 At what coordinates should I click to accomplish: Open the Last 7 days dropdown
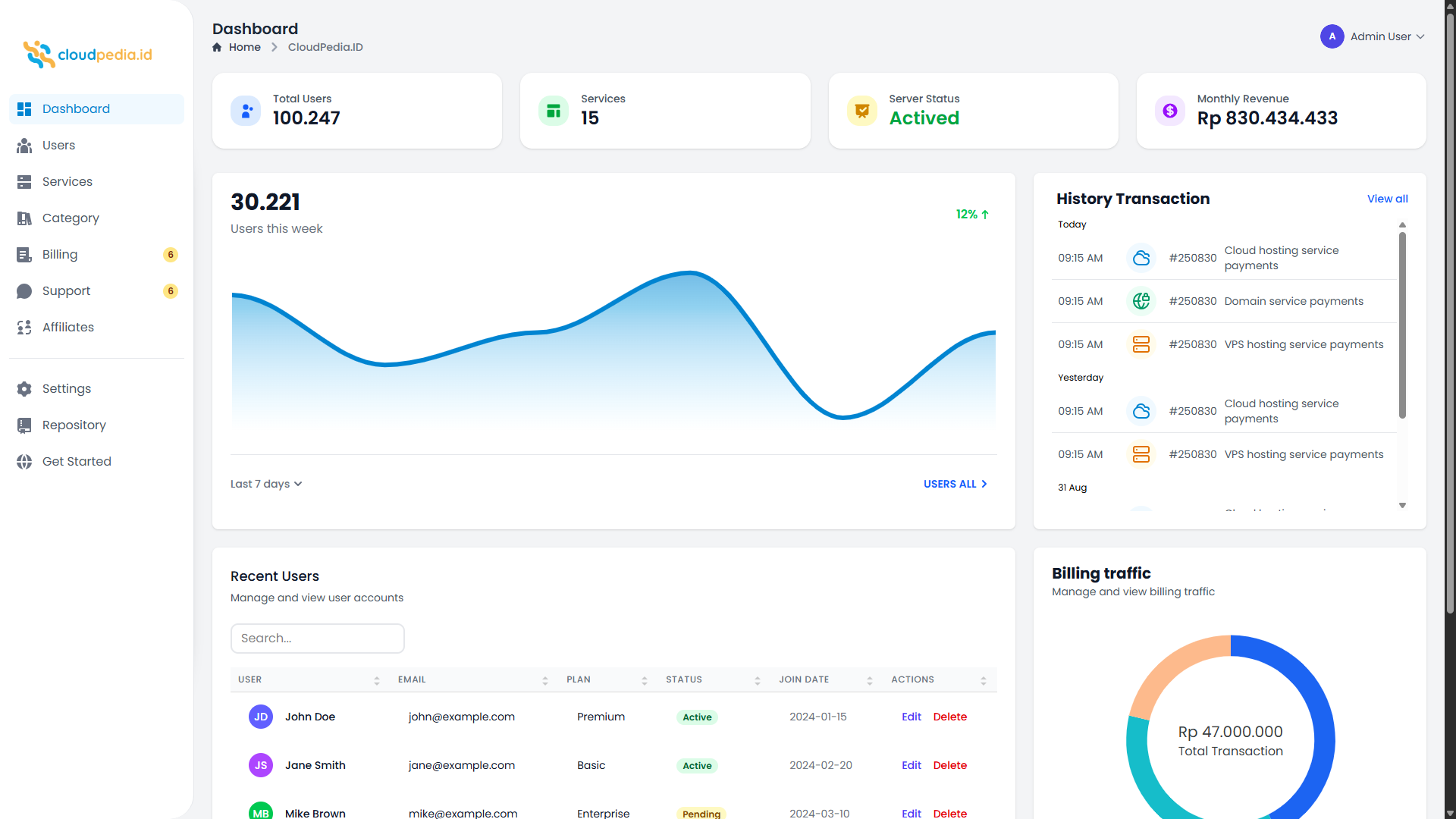point(266,484)
